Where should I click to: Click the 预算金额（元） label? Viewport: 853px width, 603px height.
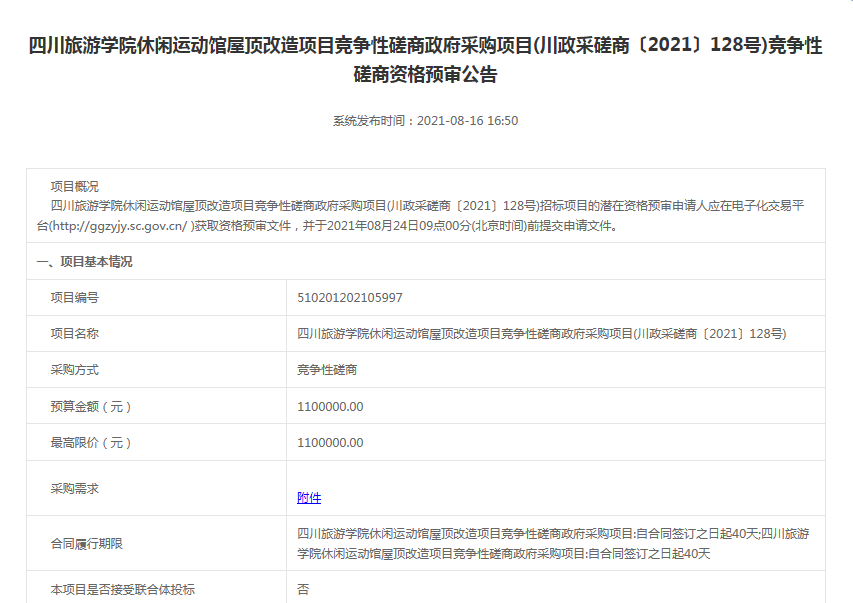(91, 407)
